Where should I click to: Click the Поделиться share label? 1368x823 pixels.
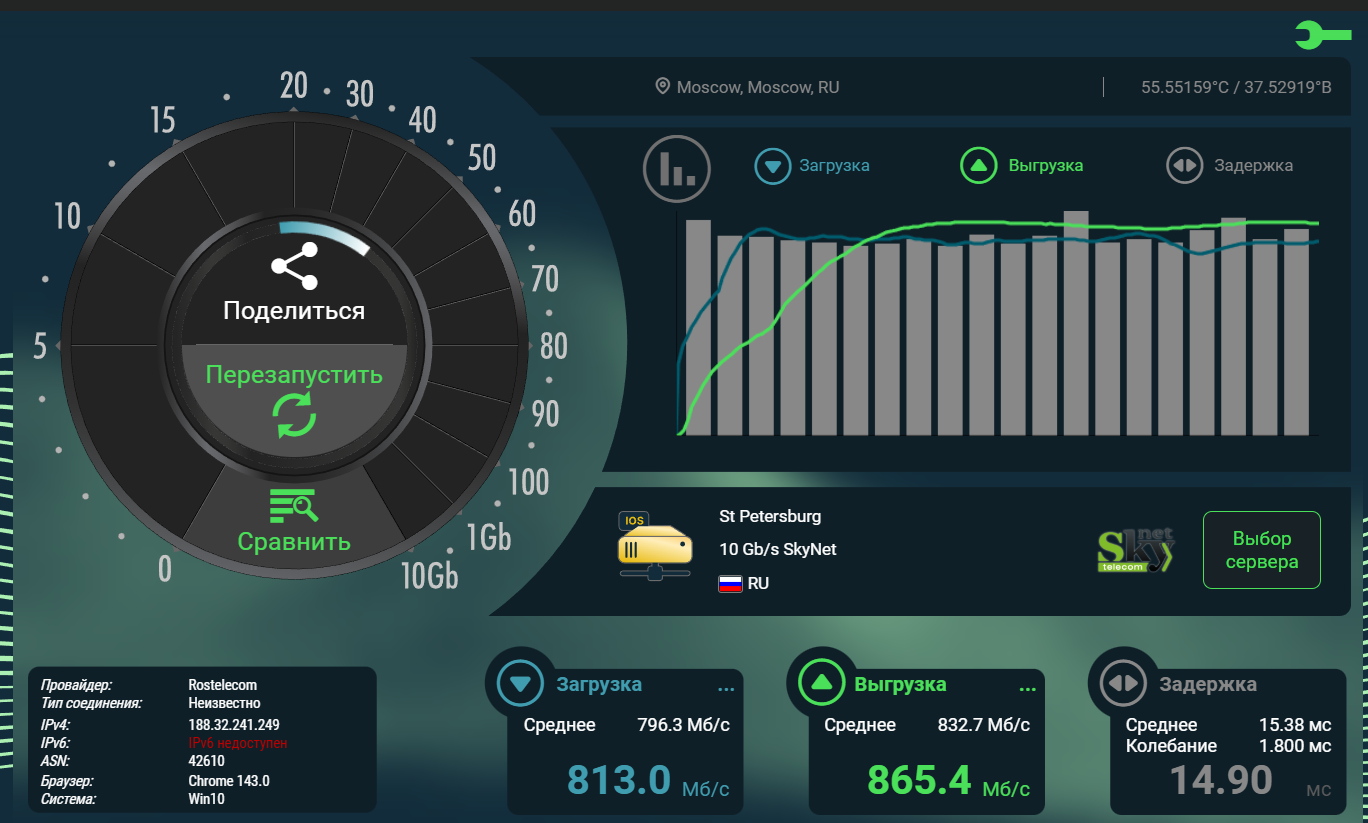point(293,310)
